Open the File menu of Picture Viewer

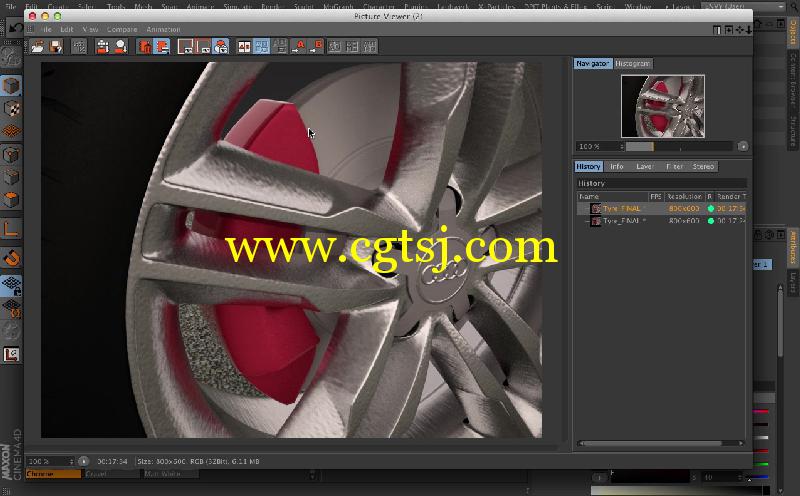46,30
